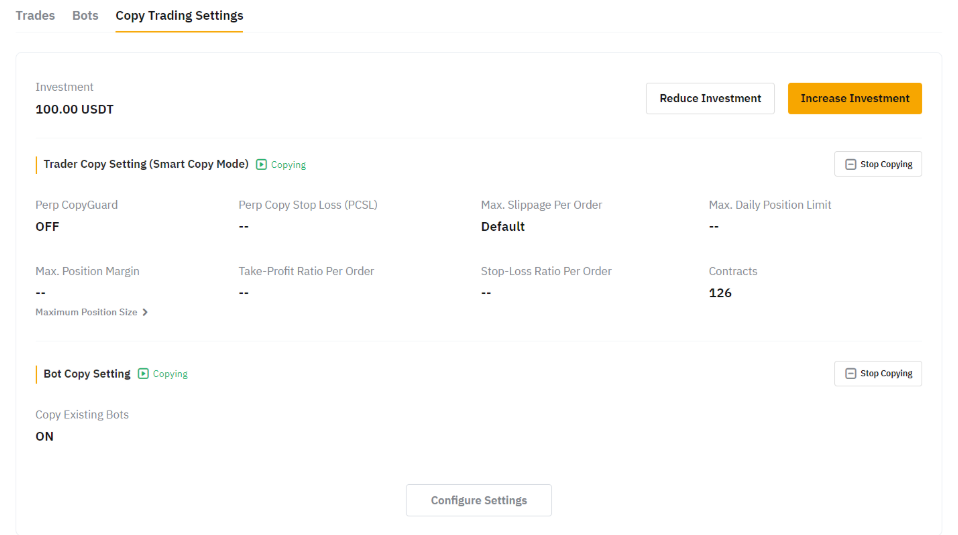The height and width of the screenshot is (535, 958).
Task: Toggle the Perp CopyGuard OFF value
Action: [47, 227]
